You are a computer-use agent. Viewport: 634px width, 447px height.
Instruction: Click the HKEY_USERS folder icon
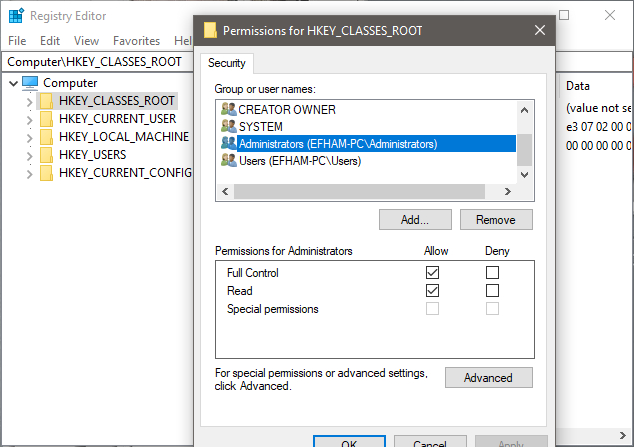coord(46,155)
